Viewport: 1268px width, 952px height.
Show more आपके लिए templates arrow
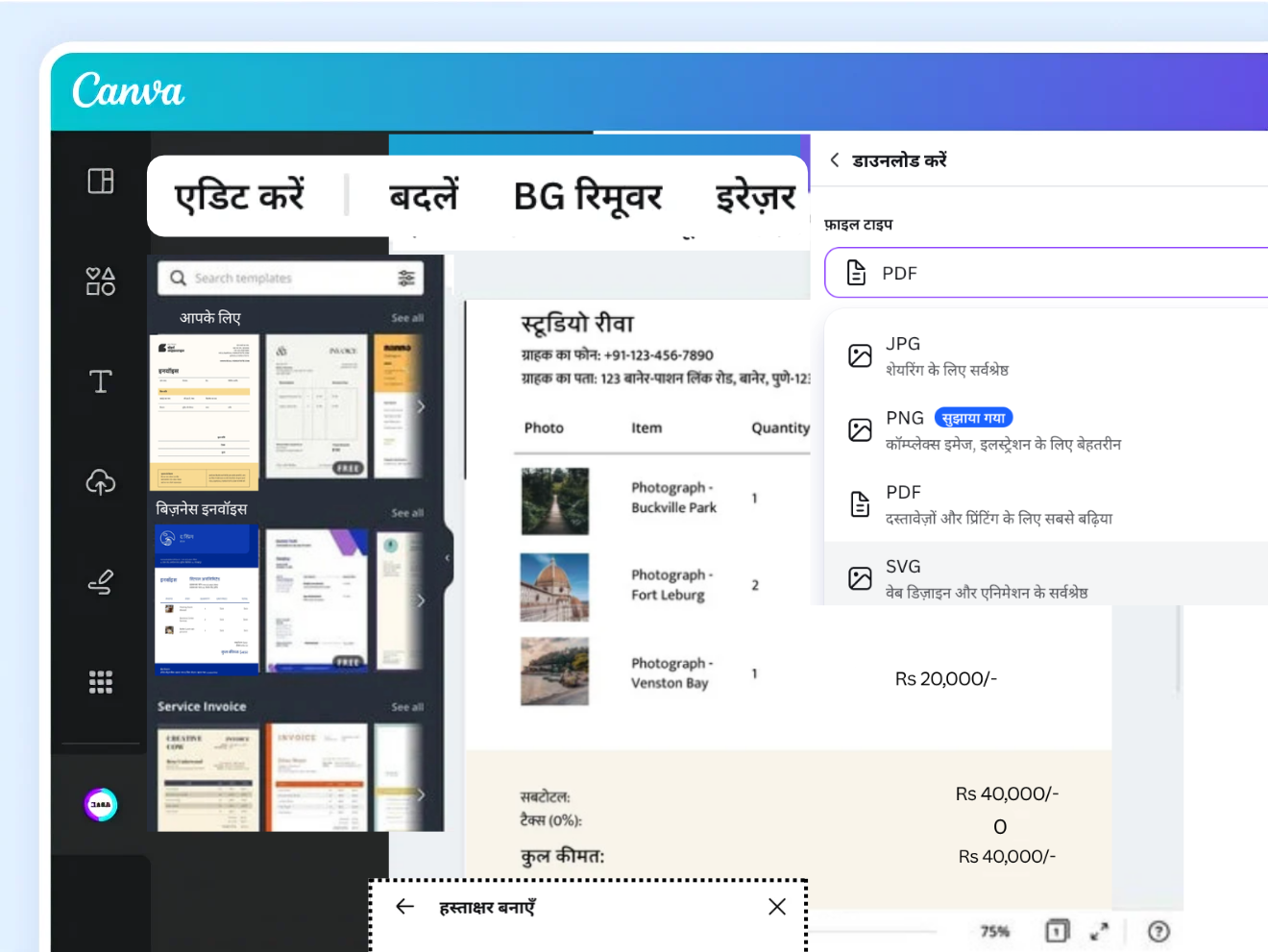[x=420, y=406]
